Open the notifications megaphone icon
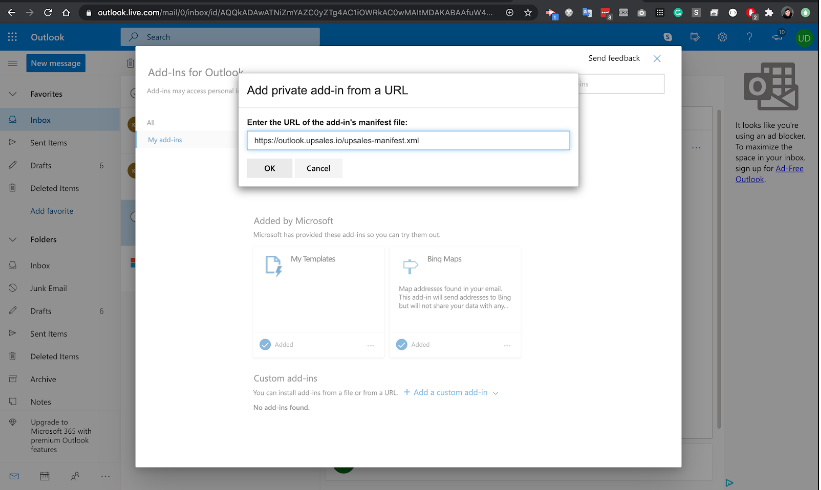This screenshot has height=490, width=821. click(778, 36)
